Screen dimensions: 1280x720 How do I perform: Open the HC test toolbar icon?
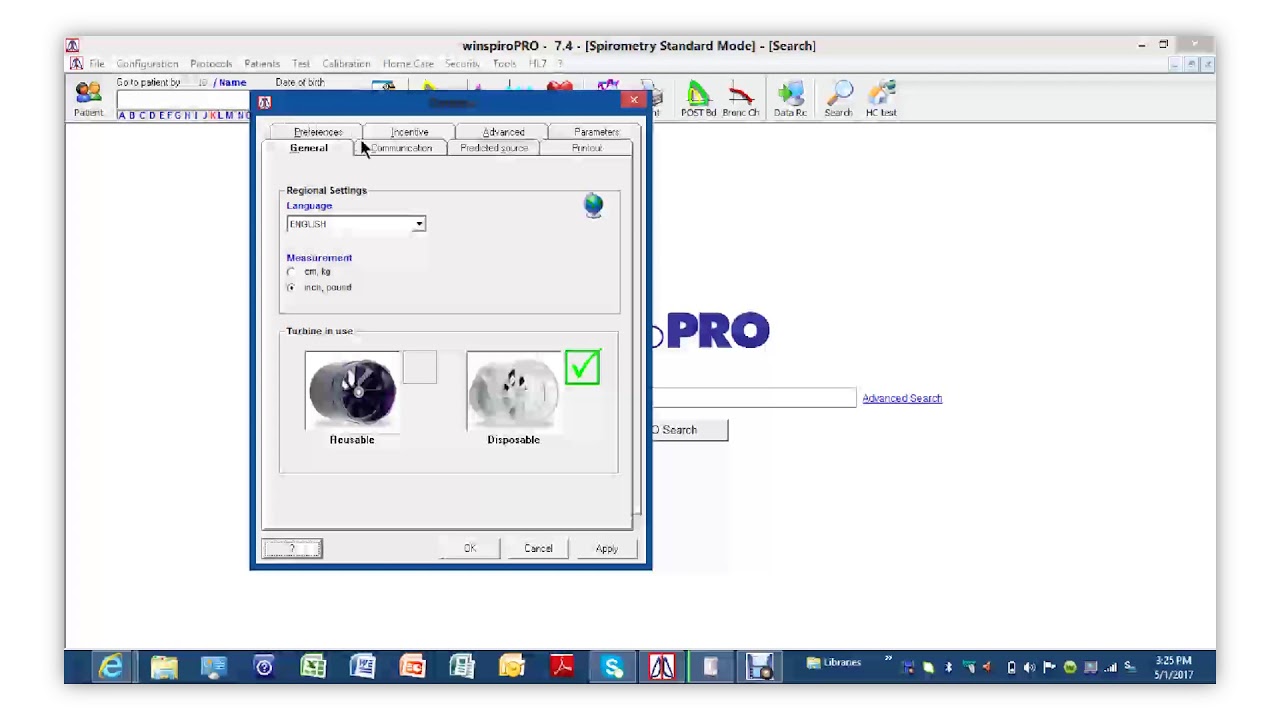tap(881, 98)
